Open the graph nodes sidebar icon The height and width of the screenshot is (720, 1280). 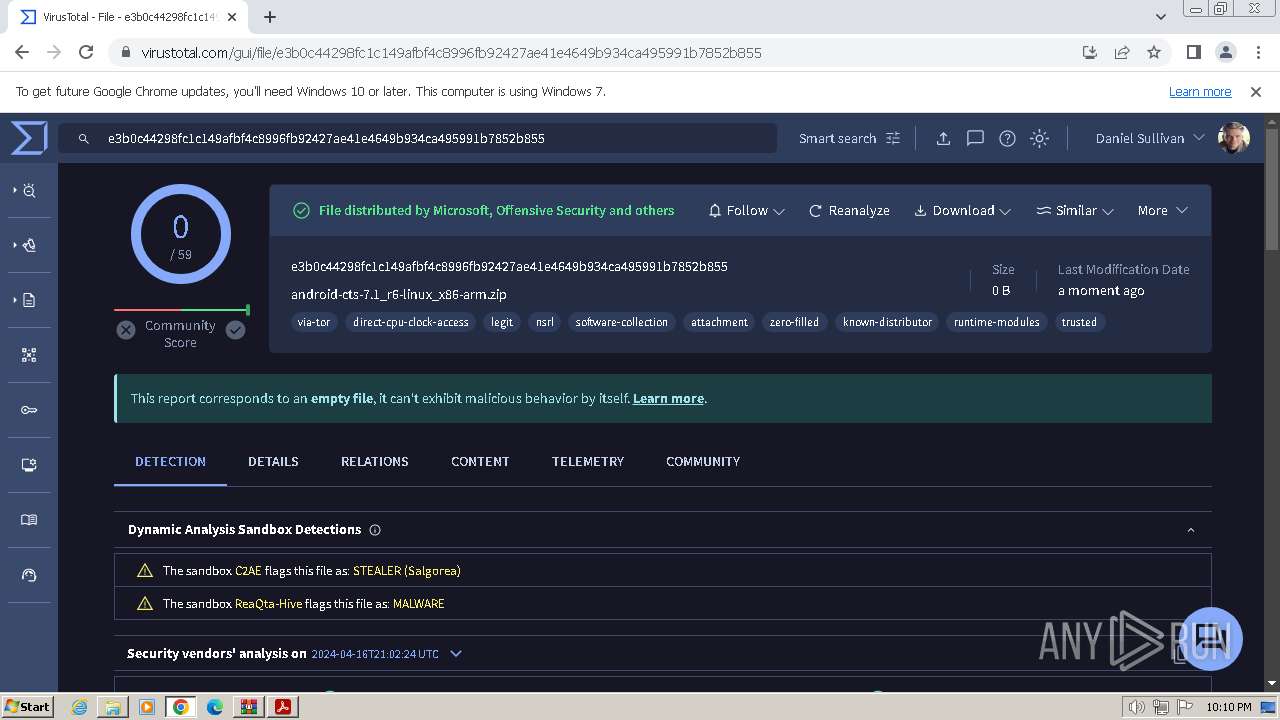tap(29, 355)
